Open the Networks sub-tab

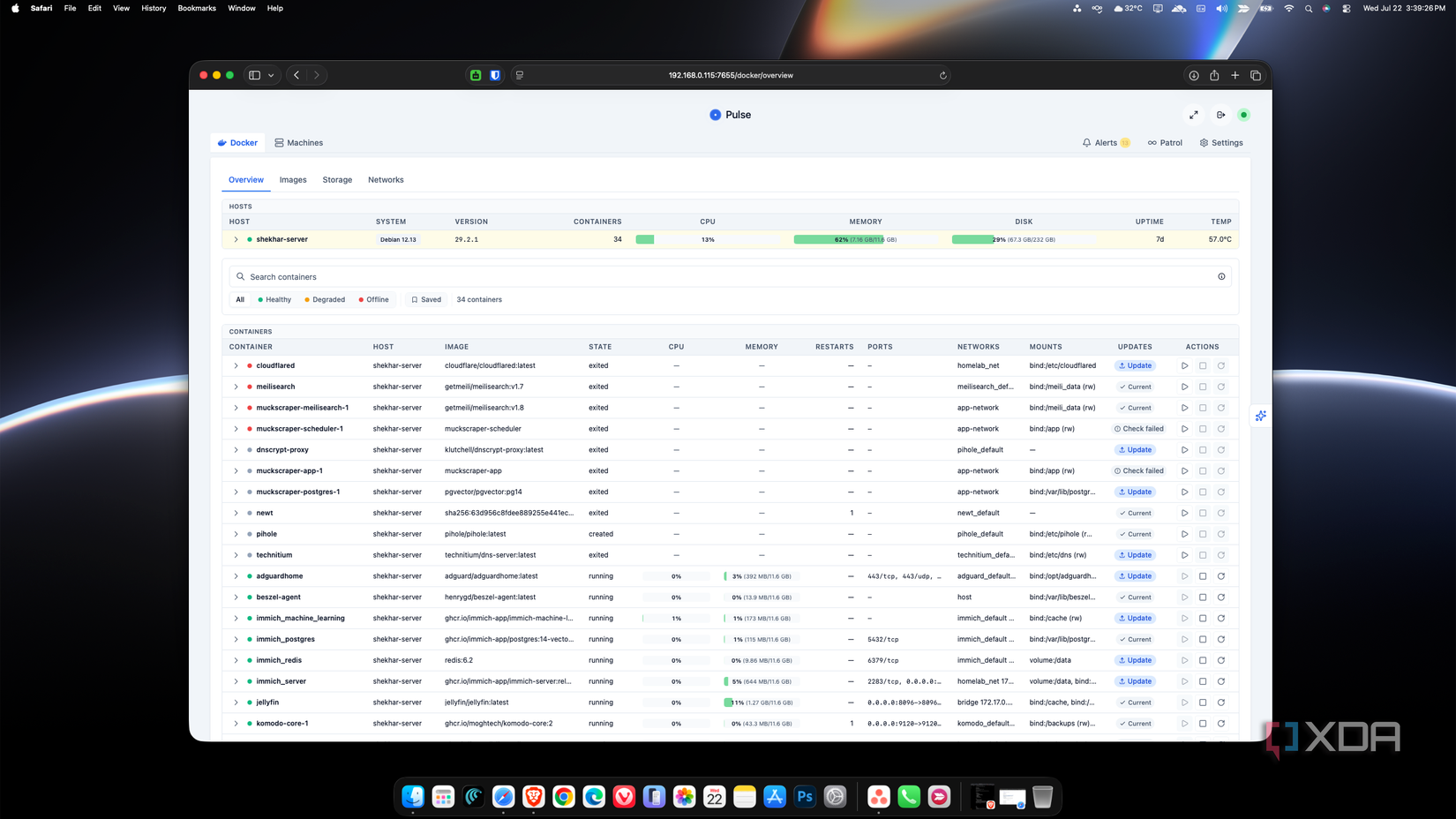coord(386,180)
